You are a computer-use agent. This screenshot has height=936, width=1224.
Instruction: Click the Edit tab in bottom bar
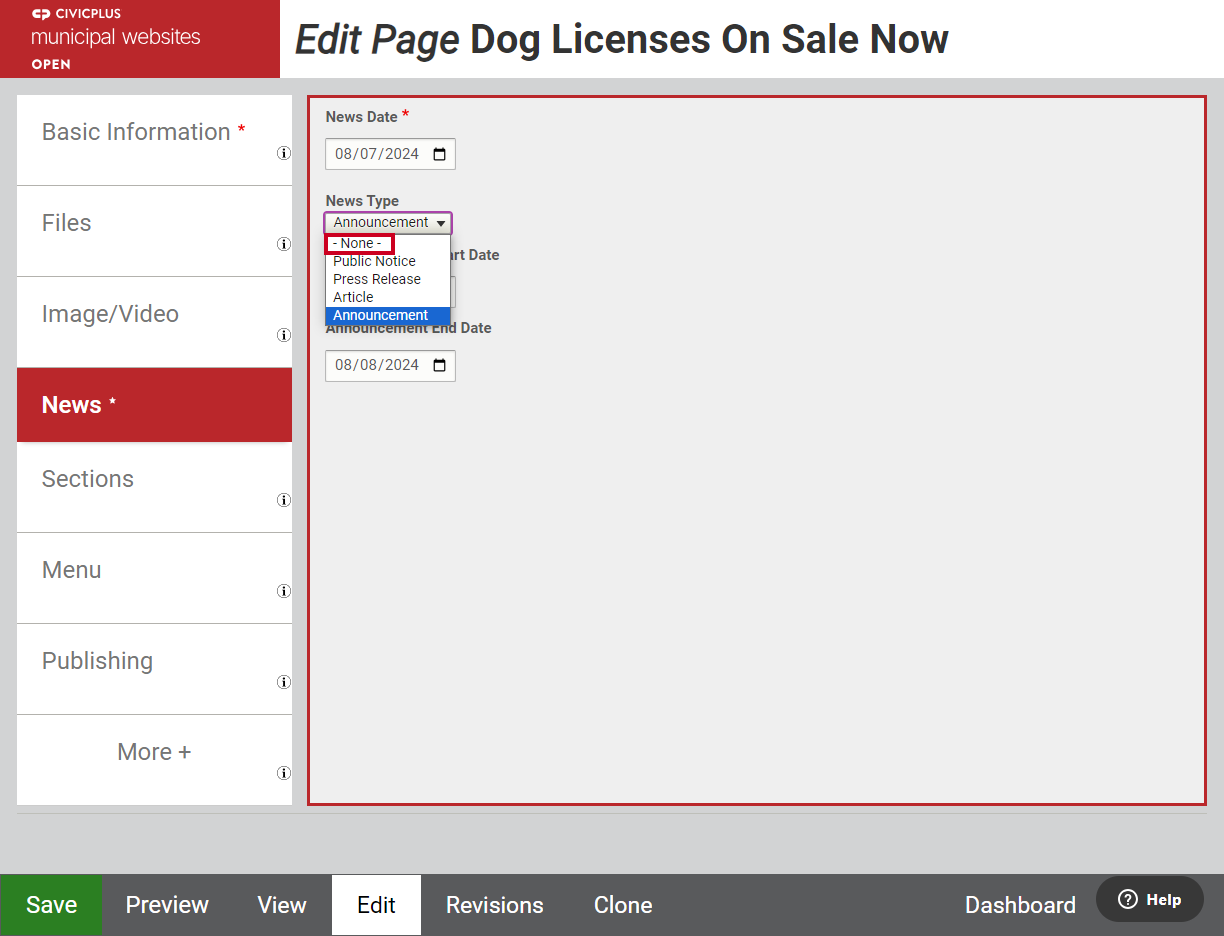tap(376, 905)
